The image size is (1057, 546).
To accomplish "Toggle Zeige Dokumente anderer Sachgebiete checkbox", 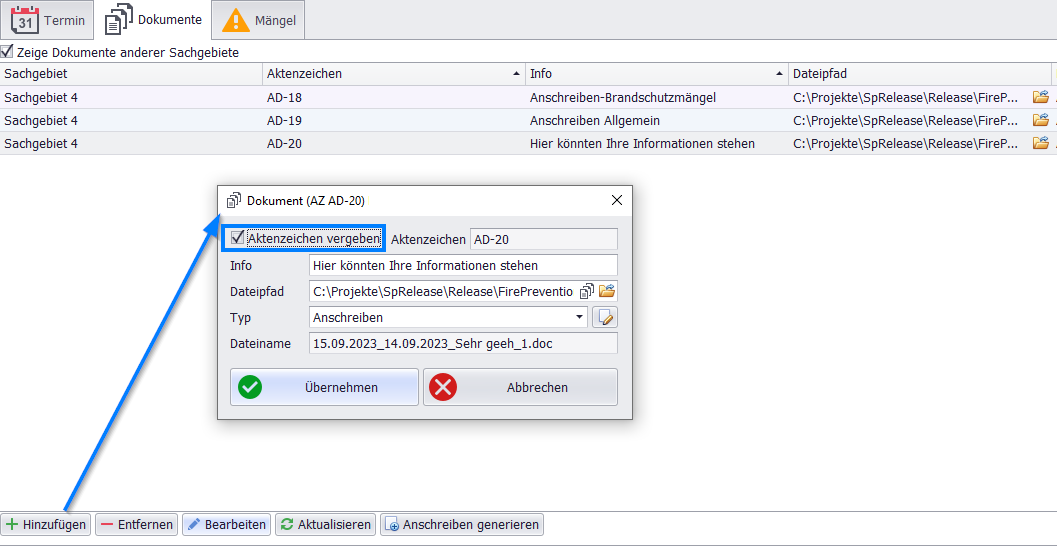I will click(x=8, y=52).
